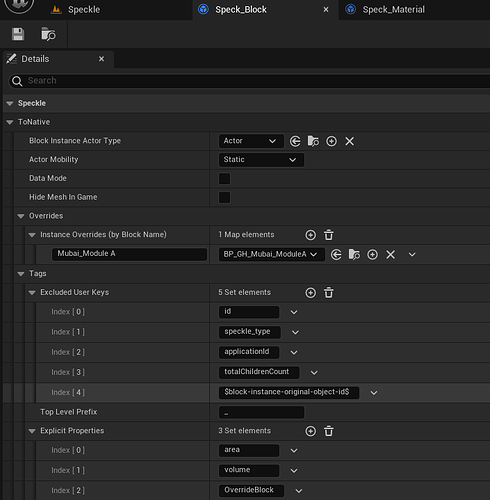Viewport: 490px width, 500px height.
Task: Clear the Block Instance Actor Type value
Action: pyautogui.click(x=349, y=141)
